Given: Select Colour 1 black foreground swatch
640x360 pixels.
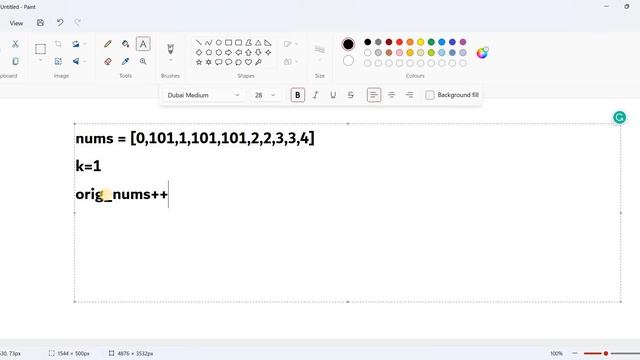Looking at the screenshot, I should tap(348, 44).
